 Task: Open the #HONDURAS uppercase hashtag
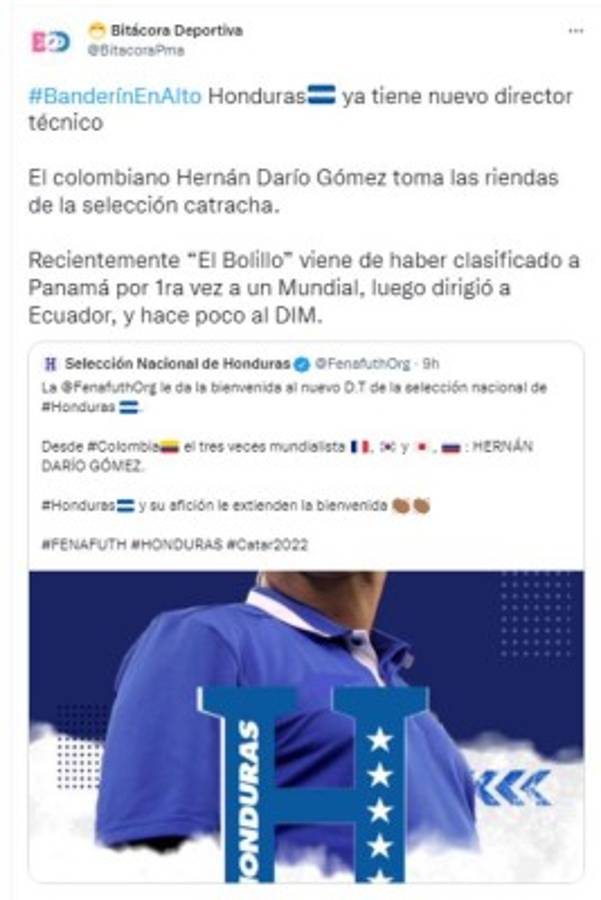pos(177,544)
